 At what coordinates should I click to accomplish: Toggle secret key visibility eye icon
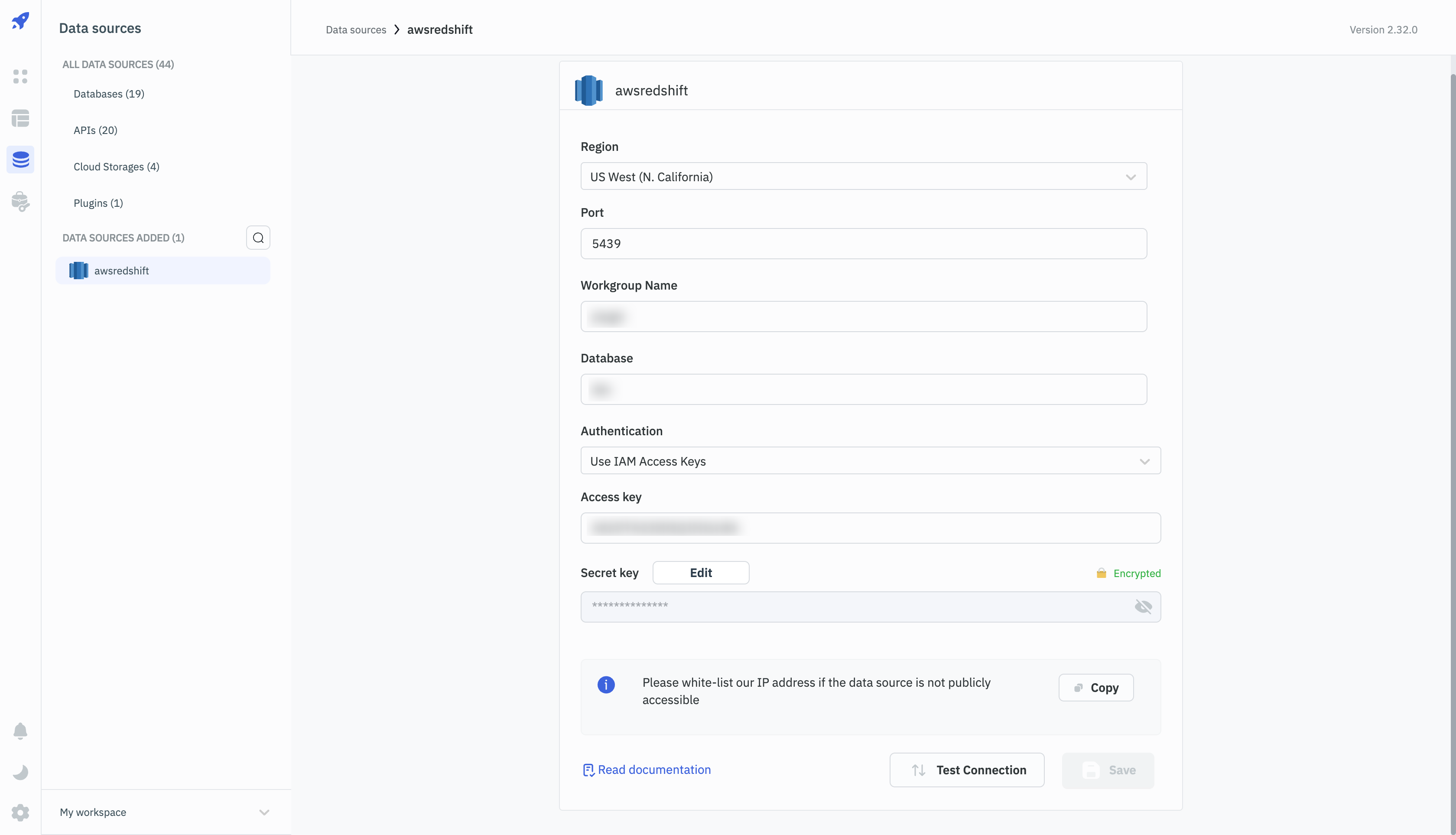tap(1143, 606)
